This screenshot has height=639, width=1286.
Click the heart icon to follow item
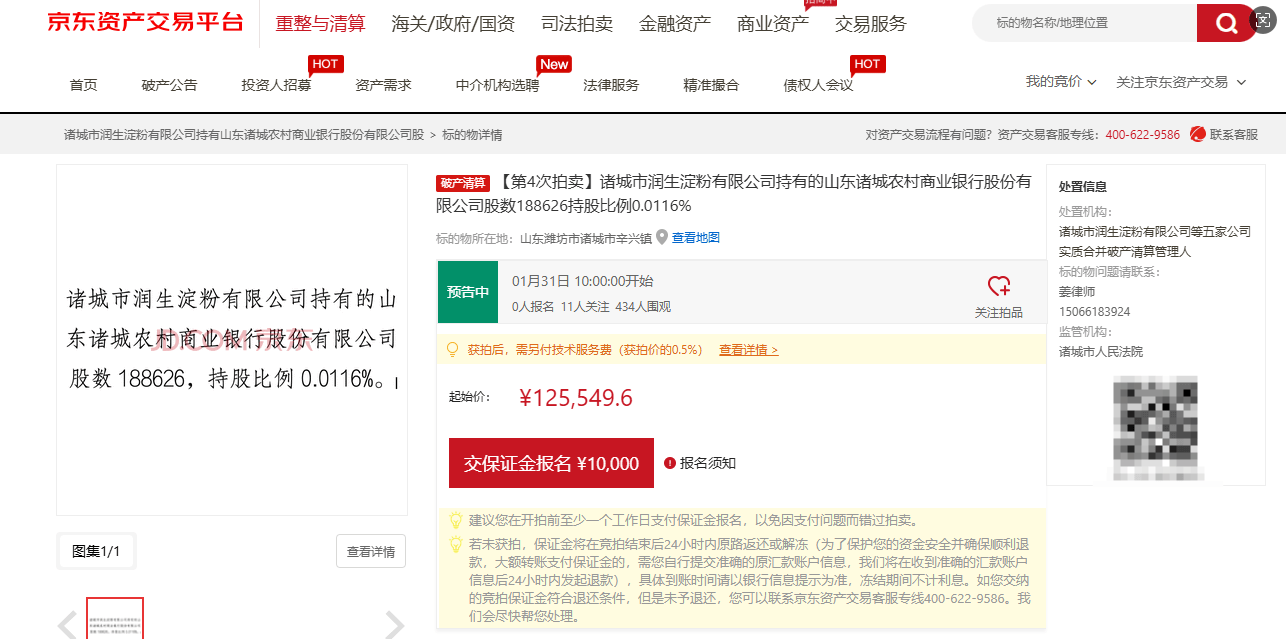pos(998,286)
